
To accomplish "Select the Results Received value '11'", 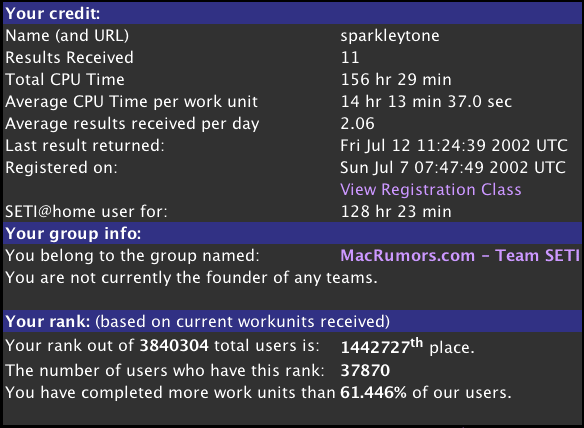I will click(350, 58).
